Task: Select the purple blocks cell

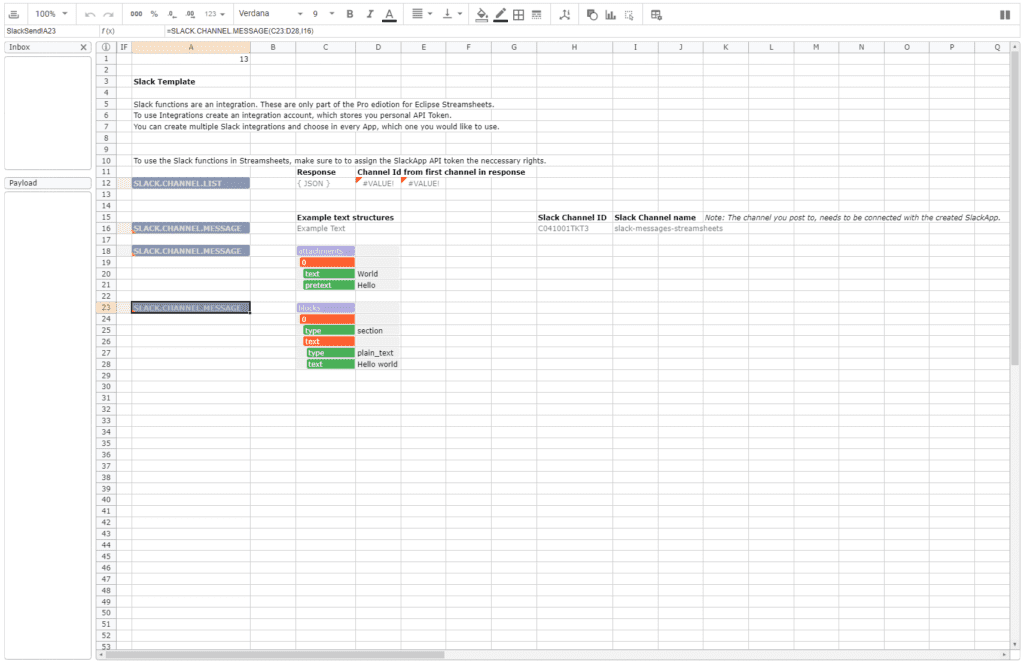Action: [325, 307]
